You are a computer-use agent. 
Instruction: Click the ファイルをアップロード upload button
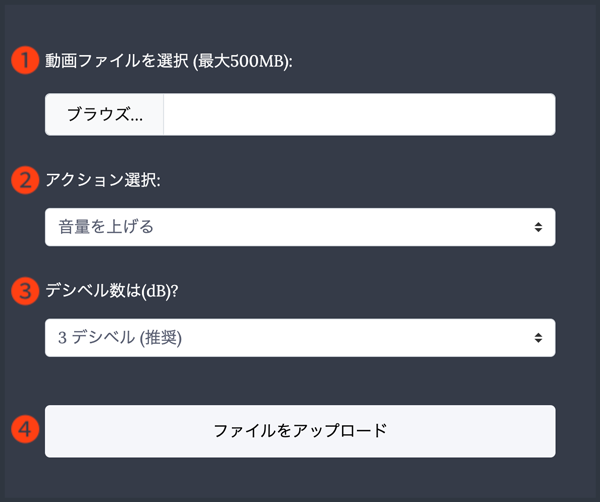300,431
